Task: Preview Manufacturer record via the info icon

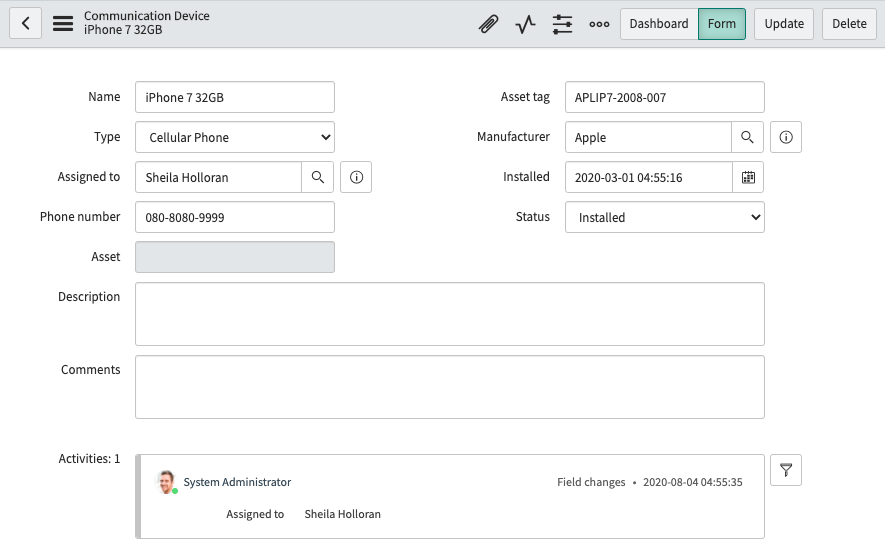Action: [x=786, y=137]
